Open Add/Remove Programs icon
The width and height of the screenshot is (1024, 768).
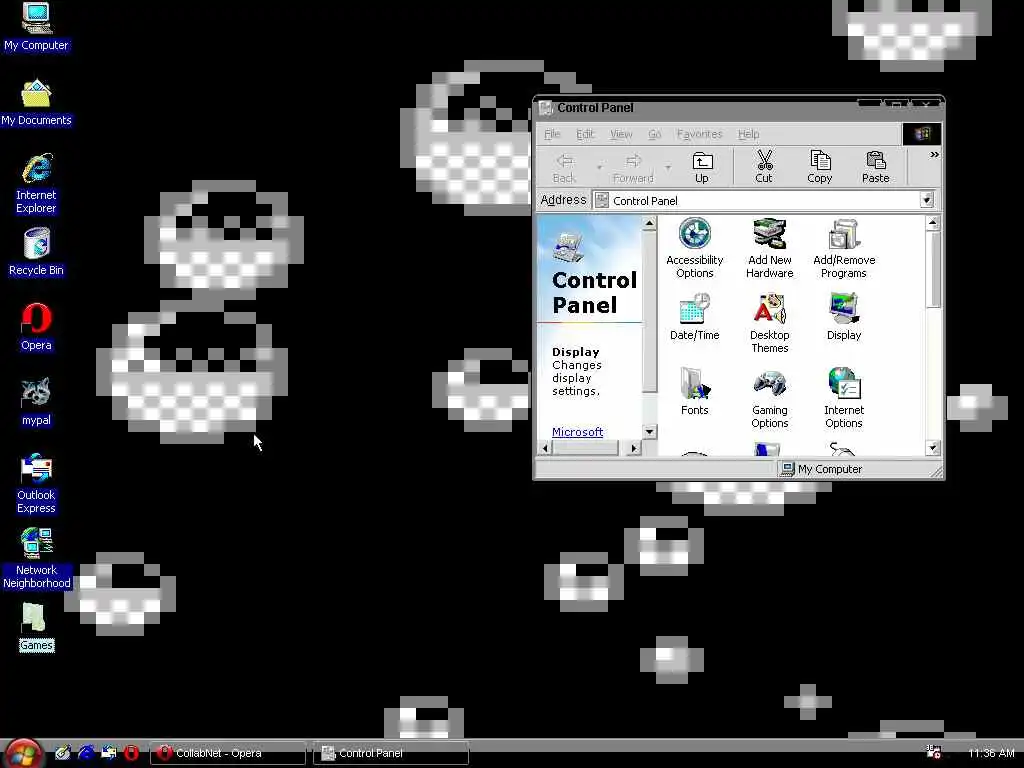point(844,248)
